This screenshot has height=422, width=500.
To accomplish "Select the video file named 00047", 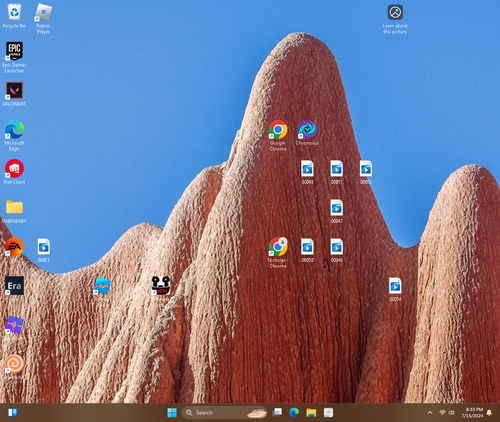I will coord(337,211).
